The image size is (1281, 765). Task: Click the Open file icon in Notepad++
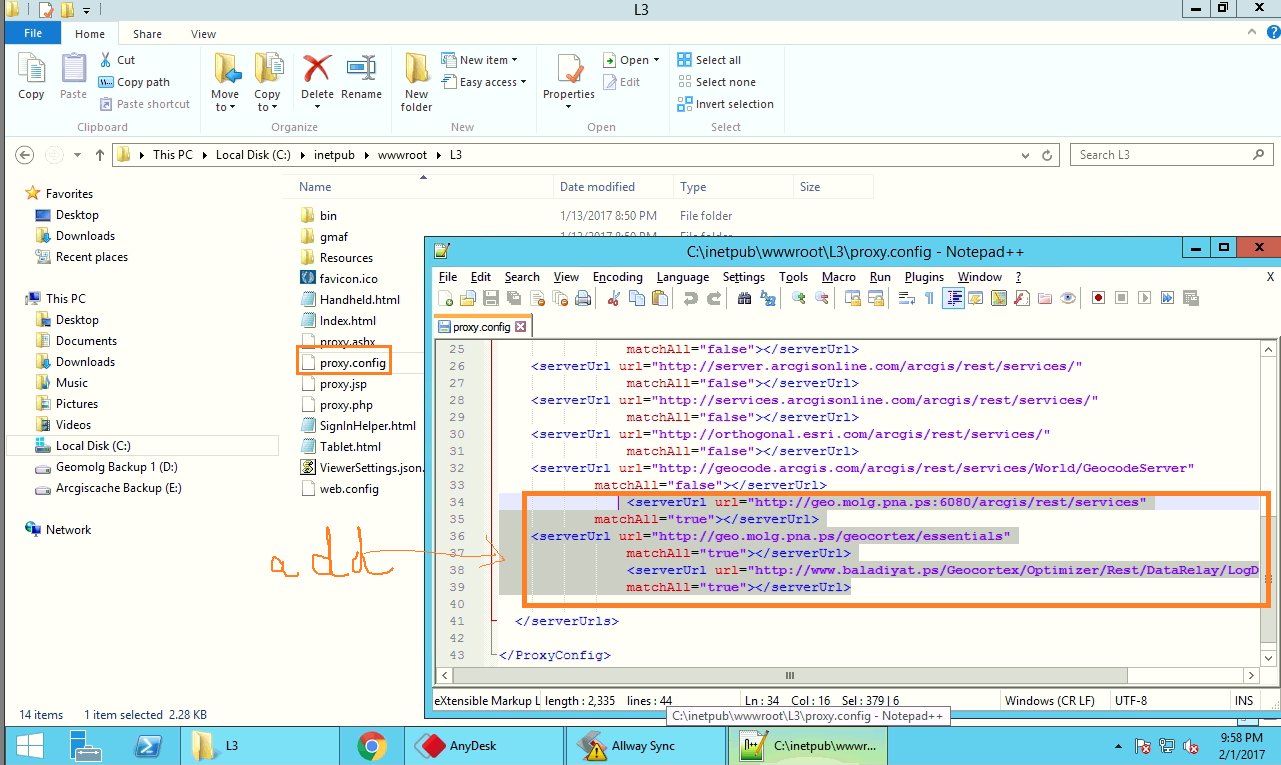[x=468, y=298]
